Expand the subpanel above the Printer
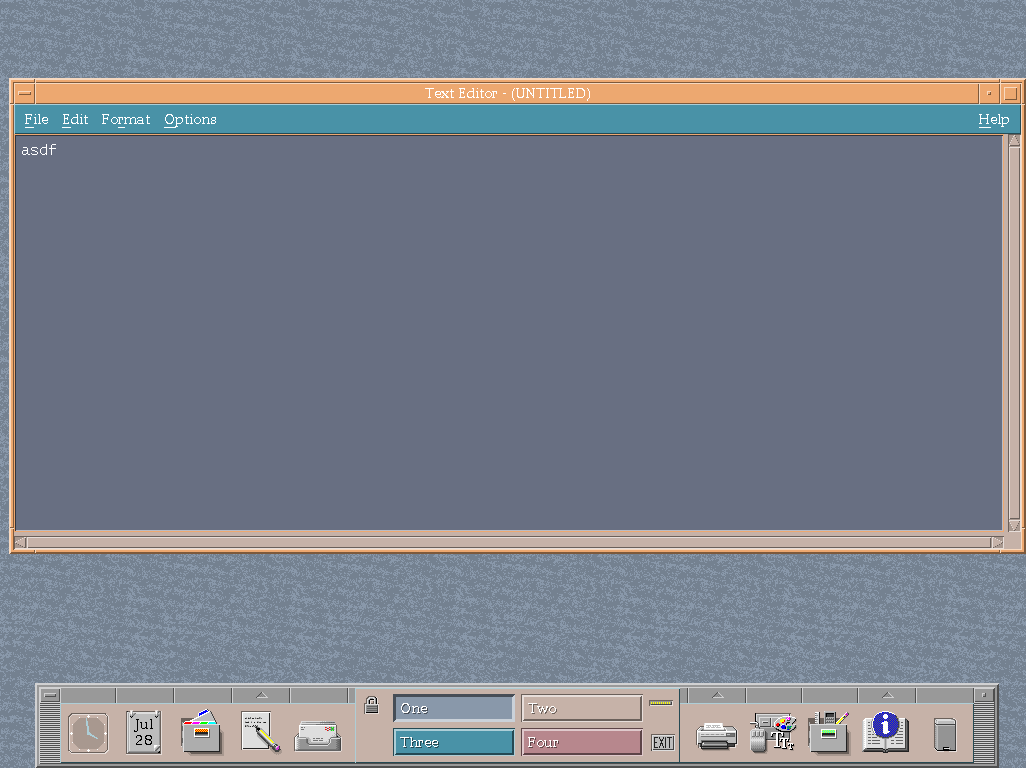 (717, 694)
